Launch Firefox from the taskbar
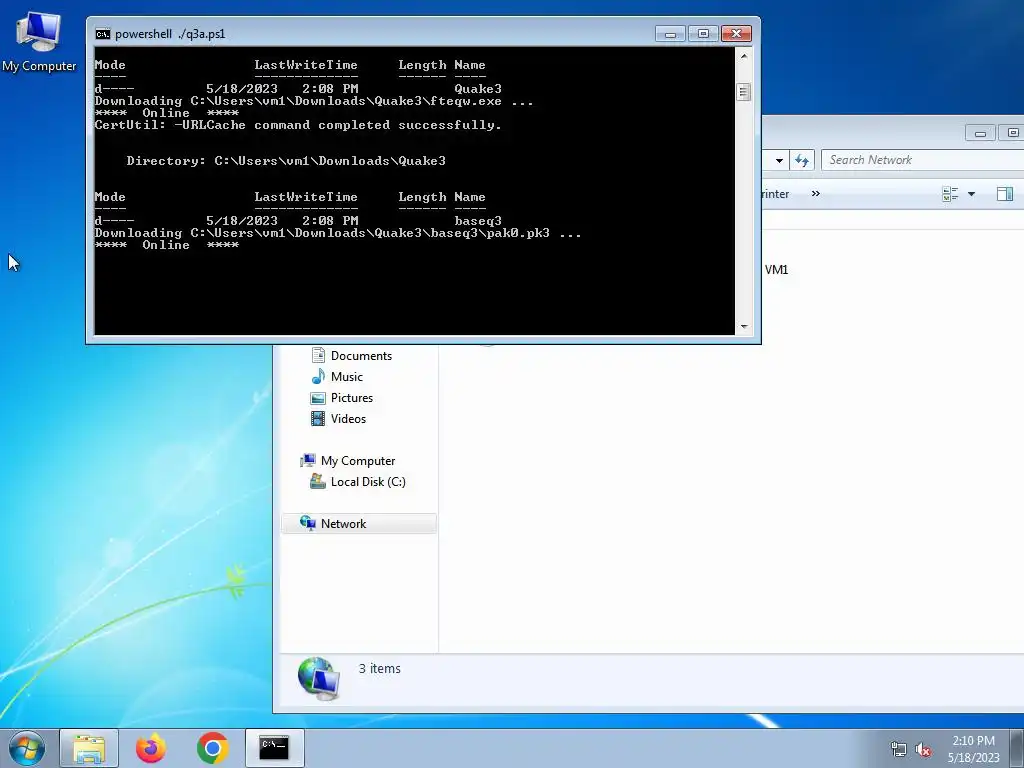1024x768 pixels. point(150,748)
